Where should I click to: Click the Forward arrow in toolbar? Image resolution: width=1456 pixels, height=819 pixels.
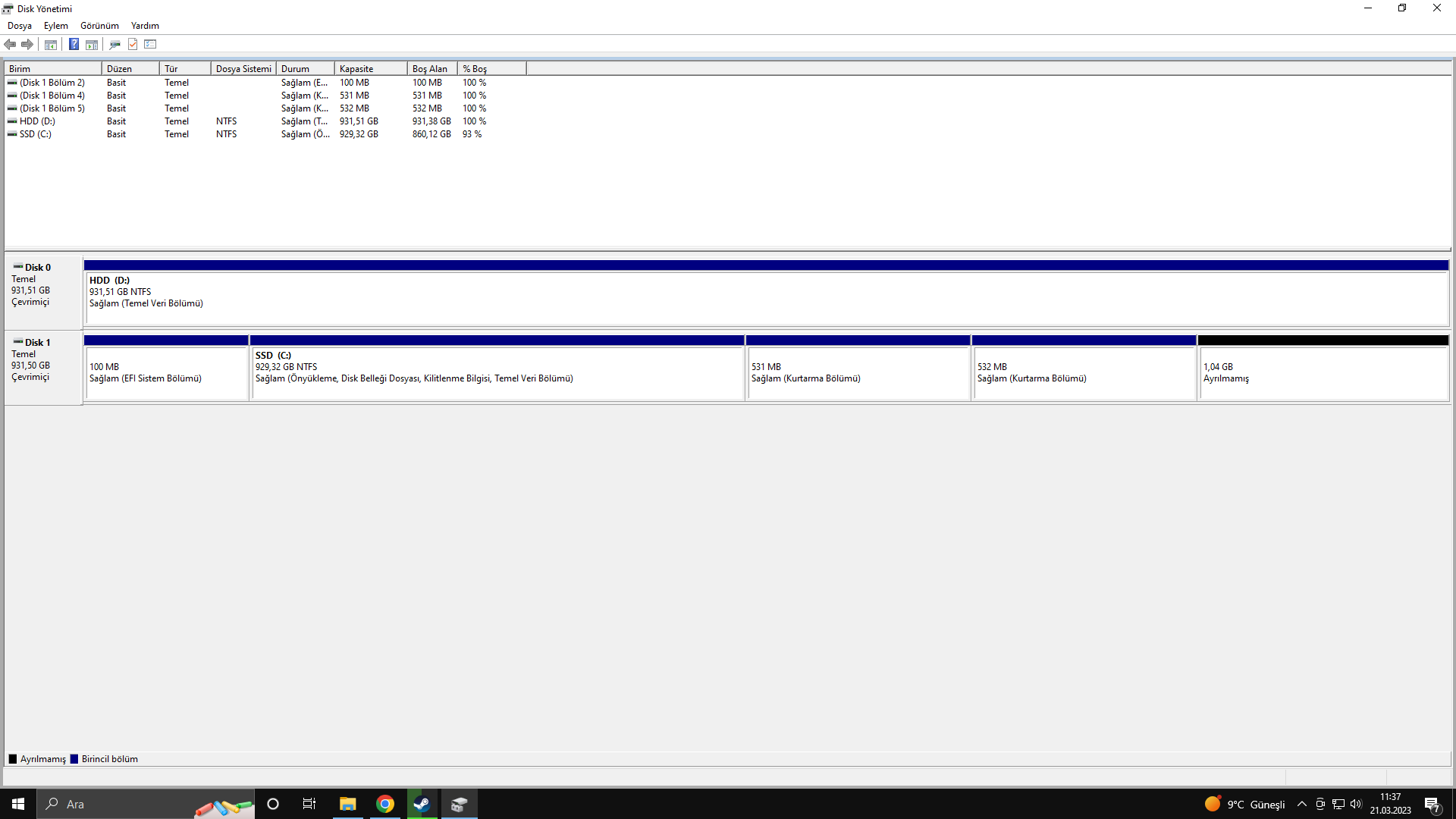click(27, 45)
